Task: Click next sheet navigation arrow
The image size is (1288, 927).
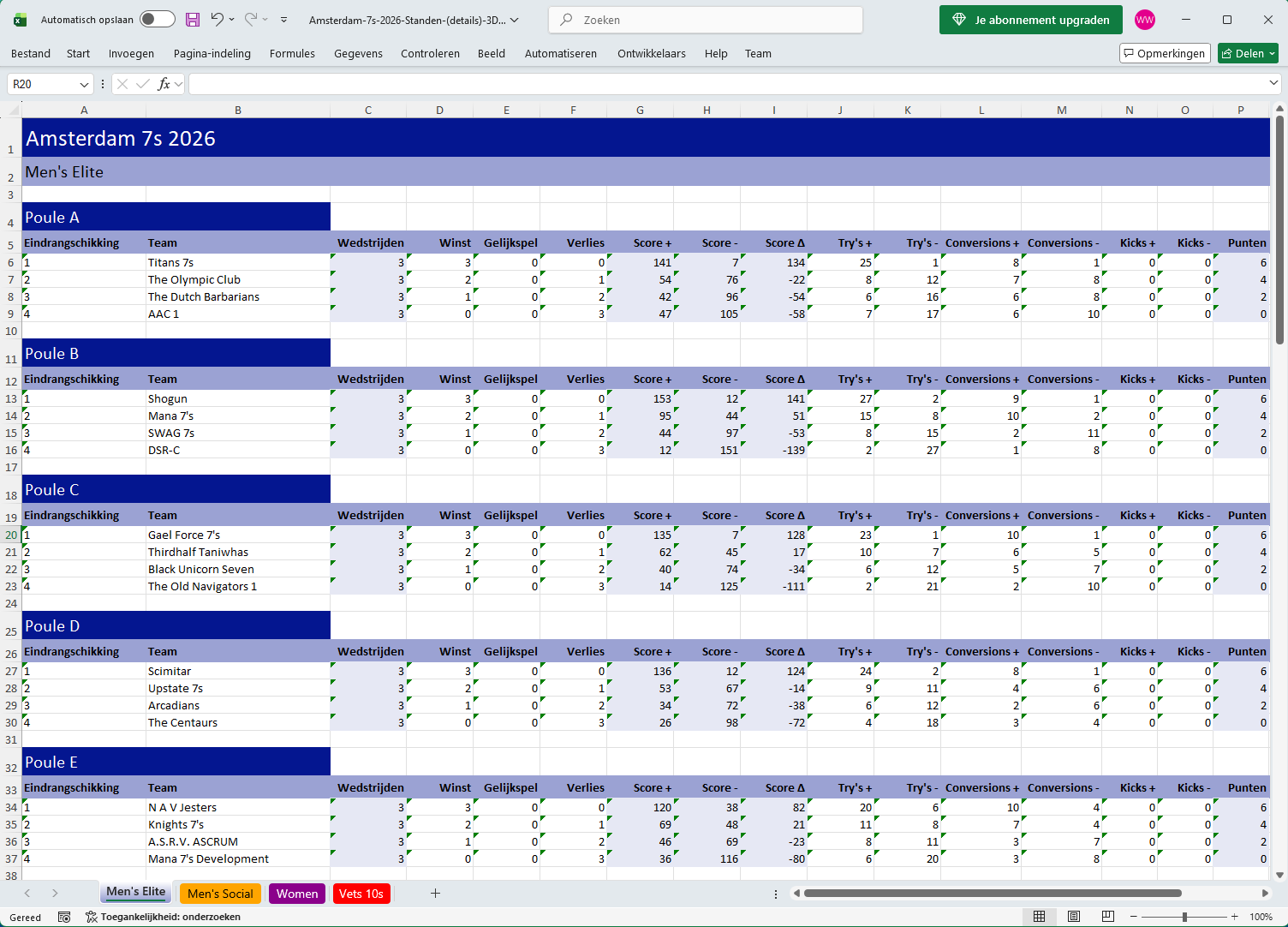Action: click(x=55, y=894)
